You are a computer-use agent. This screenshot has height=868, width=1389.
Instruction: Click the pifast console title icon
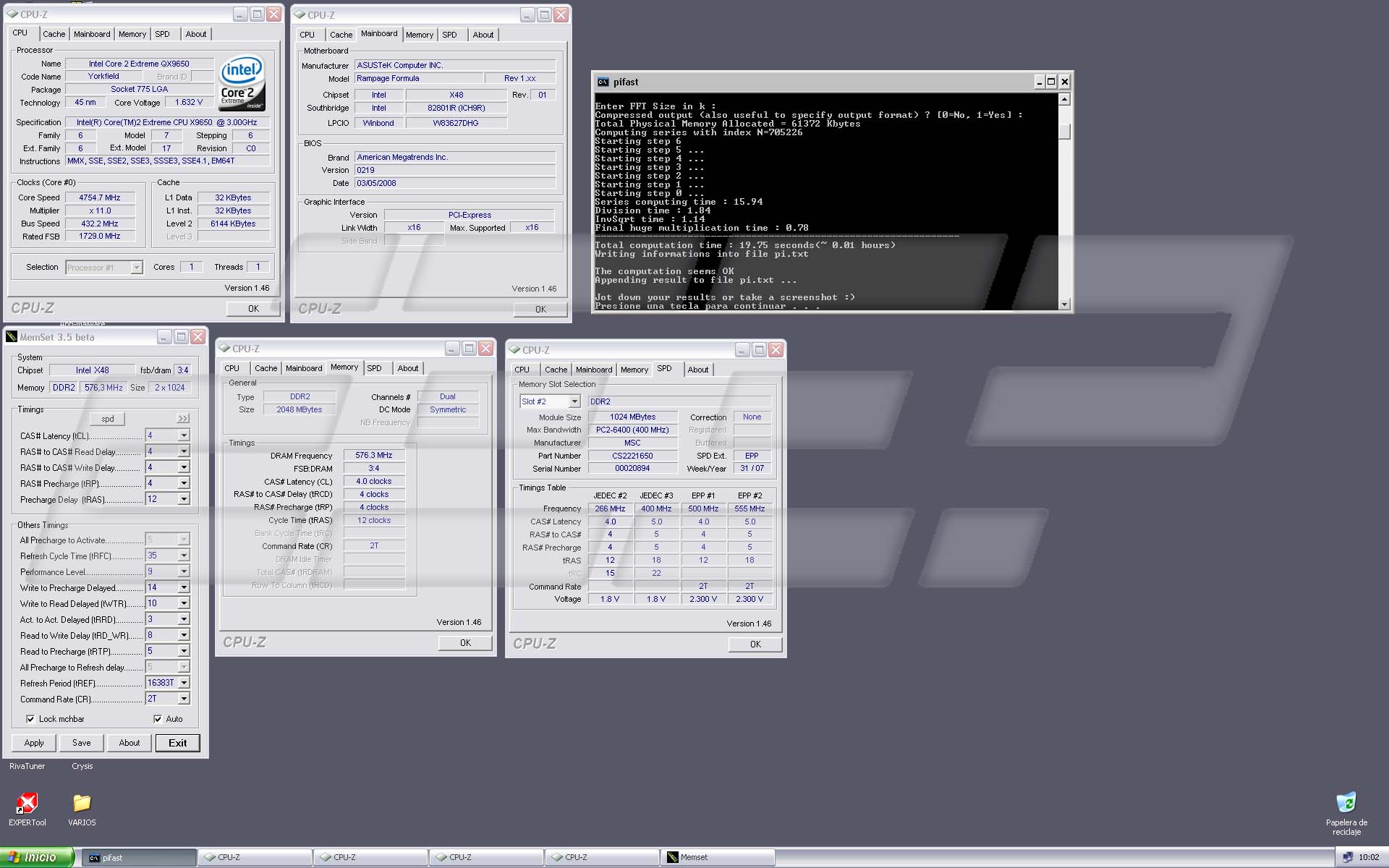(x=603, y=82)
